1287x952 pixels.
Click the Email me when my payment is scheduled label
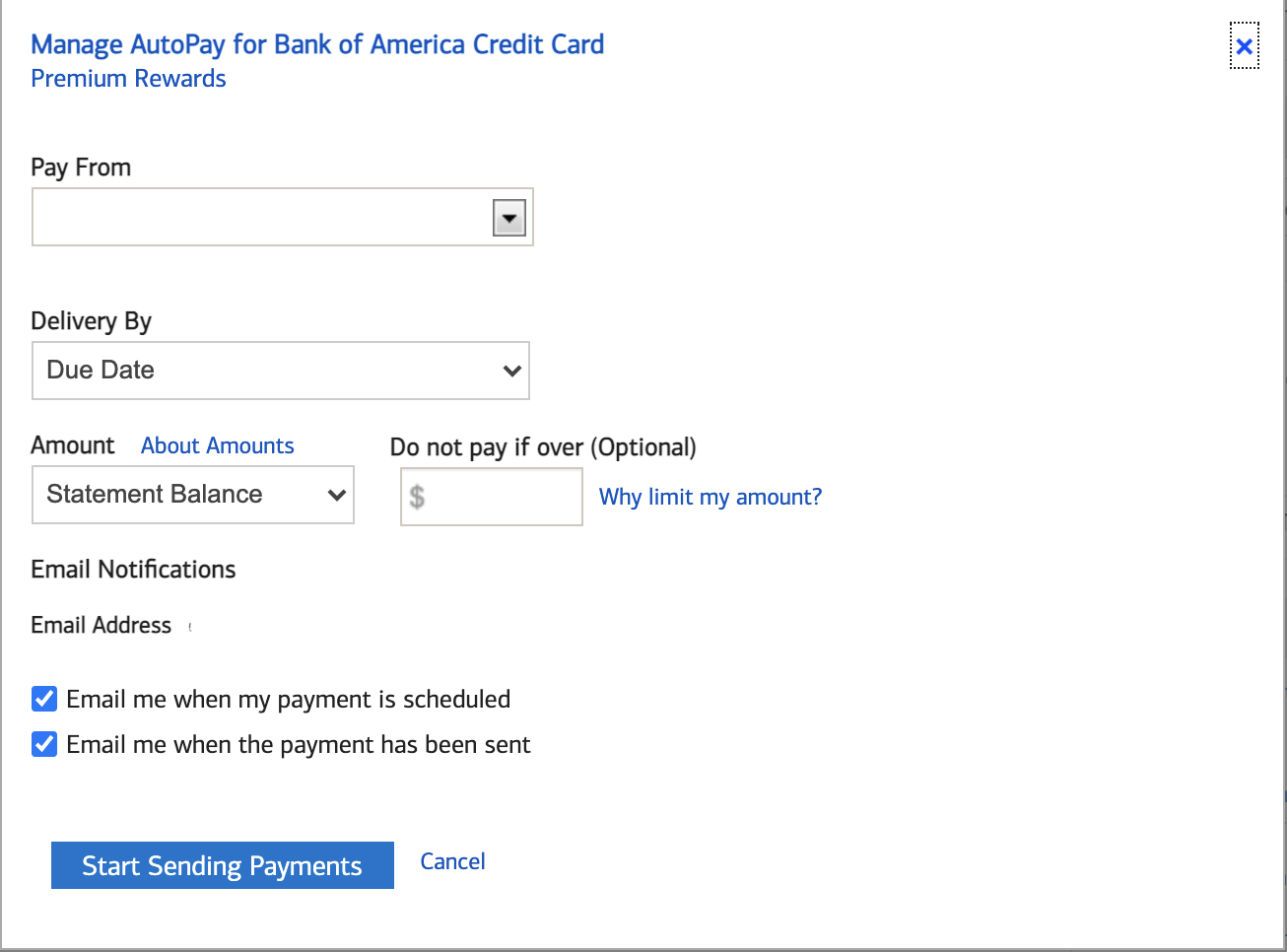(288, 699)
